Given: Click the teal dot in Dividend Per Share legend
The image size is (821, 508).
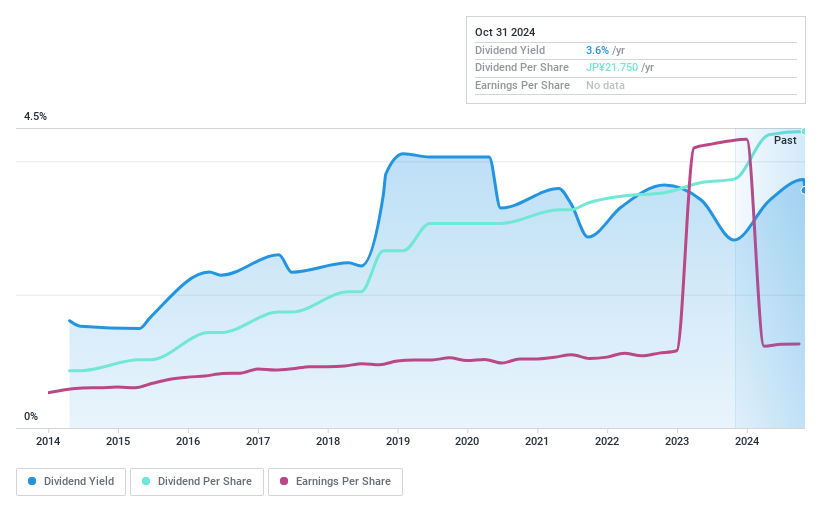Looking at the screenshot, I should click(146, 481).
